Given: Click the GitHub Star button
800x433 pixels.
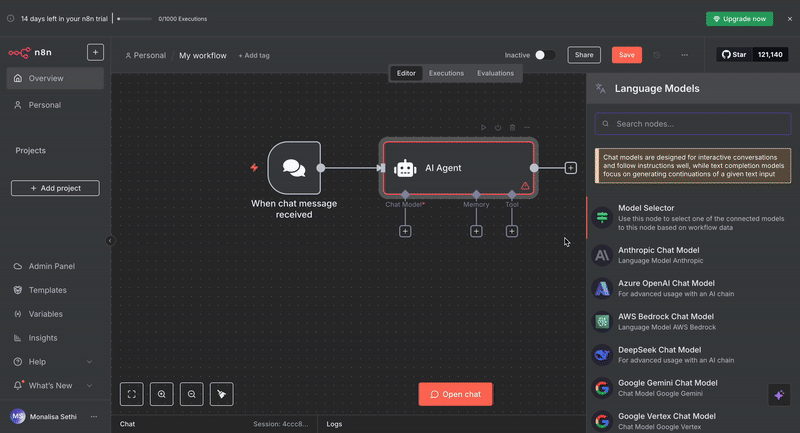Looking at the screenshot, I should click(735, 55).
